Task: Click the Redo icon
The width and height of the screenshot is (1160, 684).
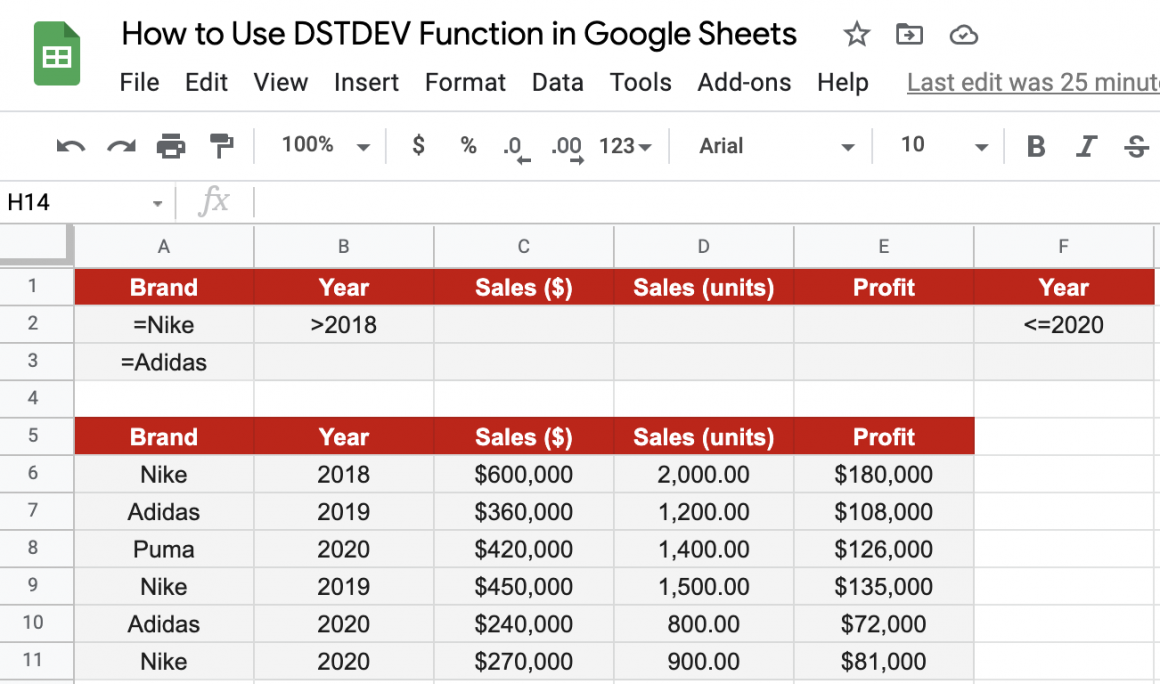Action: [120, 145]
